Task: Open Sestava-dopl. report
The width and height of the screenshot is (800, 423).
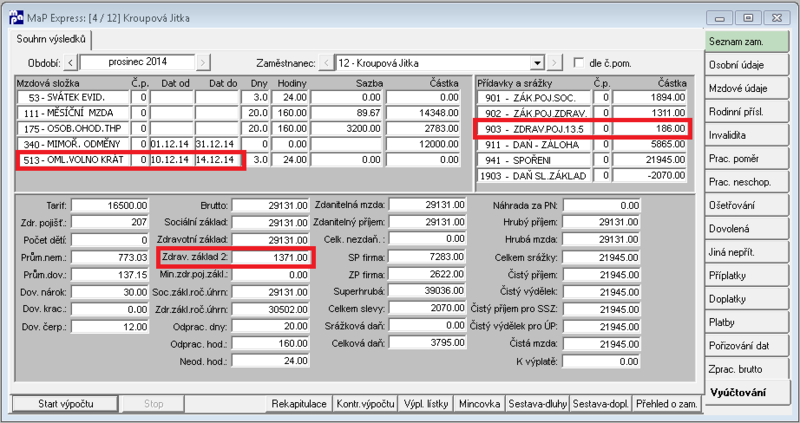Action: (601, 404)
